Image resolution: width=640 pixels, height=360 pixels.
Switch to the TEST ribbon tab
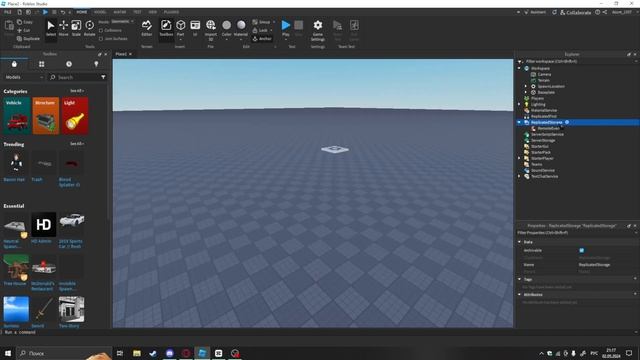(x=137, y=12)
